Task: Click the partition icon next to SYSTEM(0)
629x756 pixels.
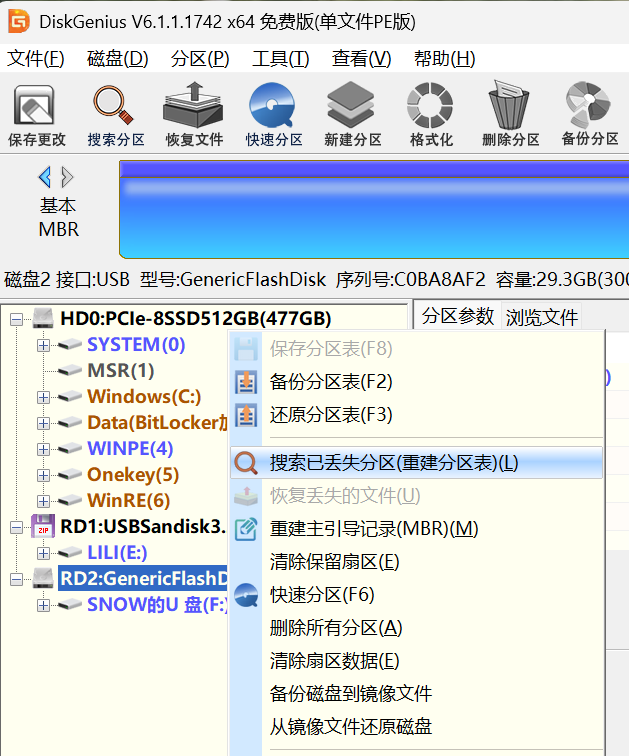Action: pos(69,344)
